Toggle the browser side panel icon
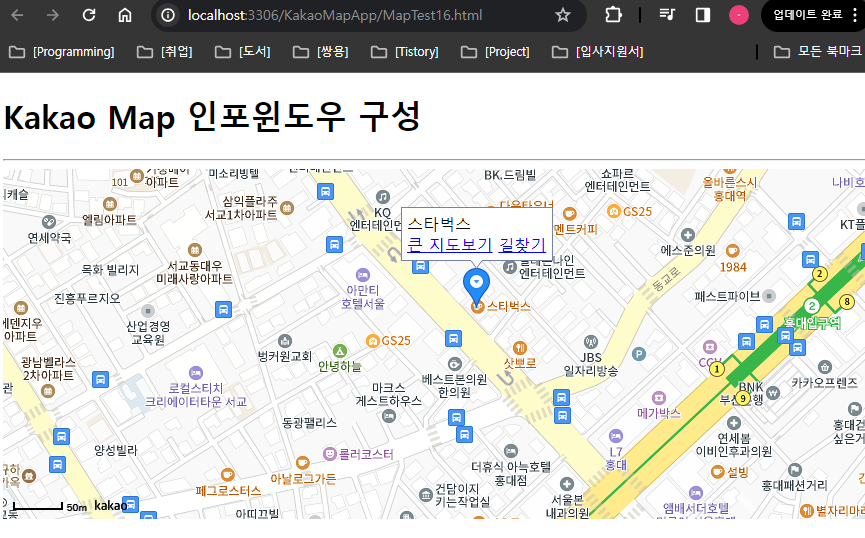Image resolution: width=865 pixels, height=538 pixels. (703, 15)
